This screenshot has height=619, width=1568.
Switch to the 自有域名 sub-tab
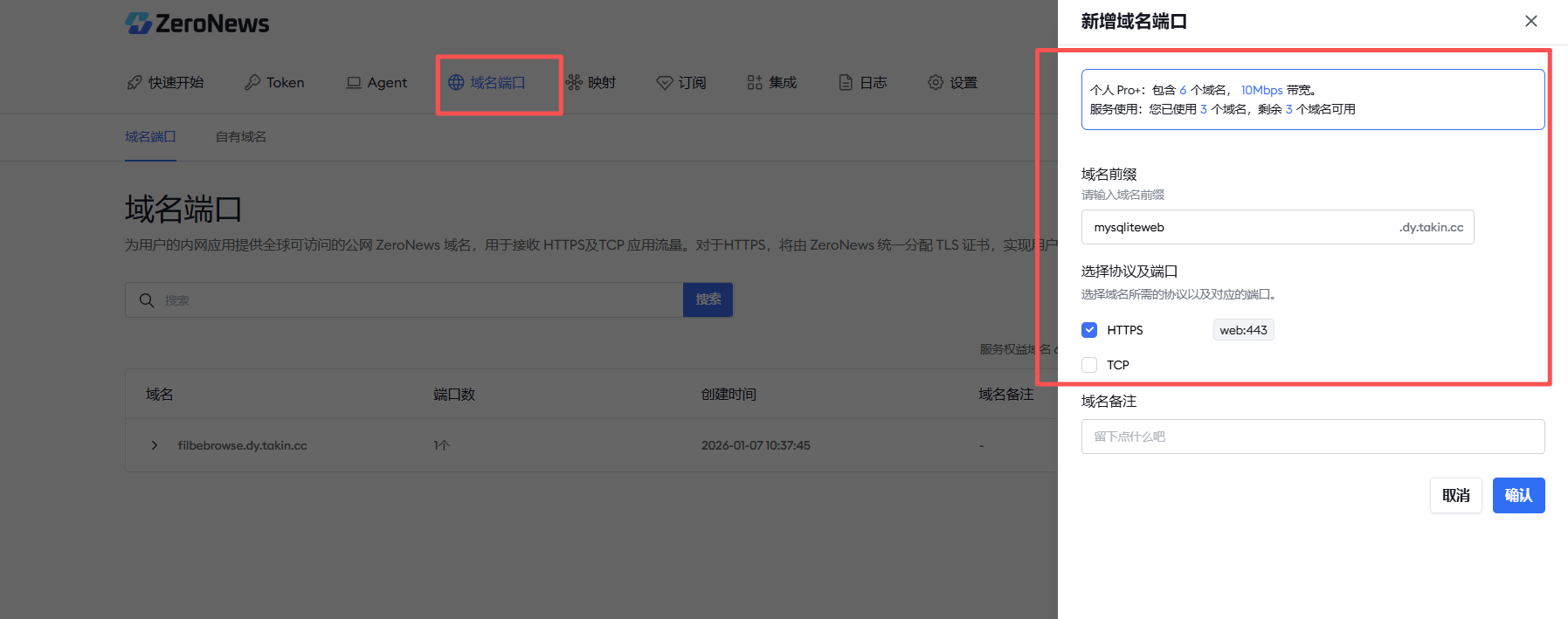click(241, 137)
